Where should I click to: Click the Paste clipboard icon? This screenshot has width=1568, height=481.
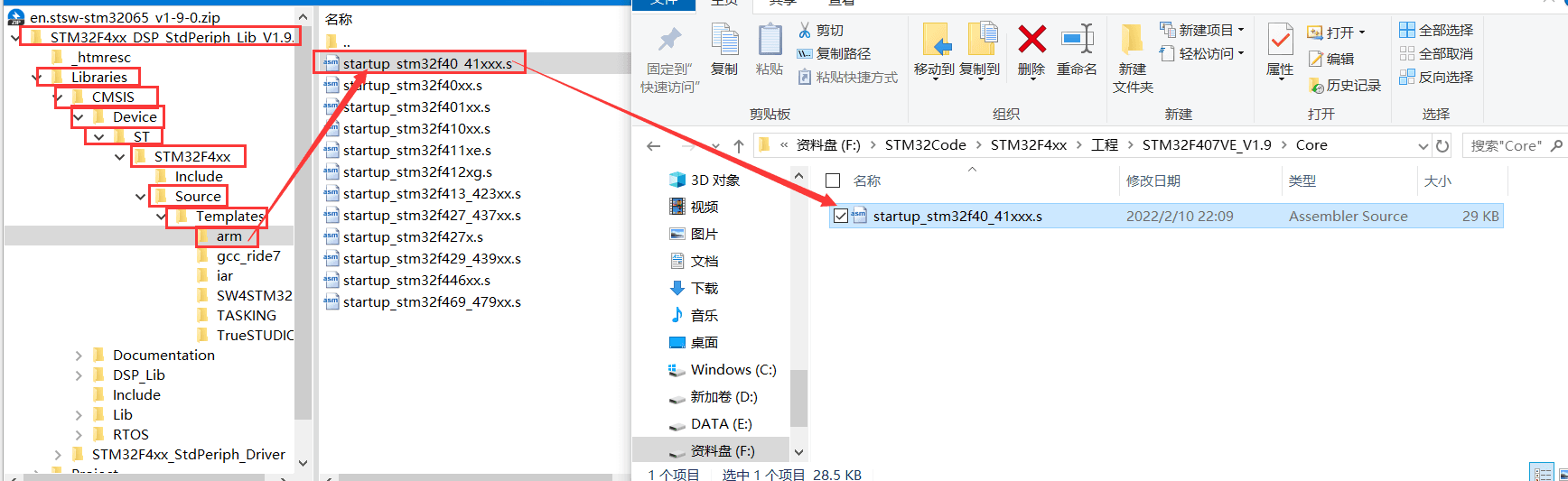[770, 41]
